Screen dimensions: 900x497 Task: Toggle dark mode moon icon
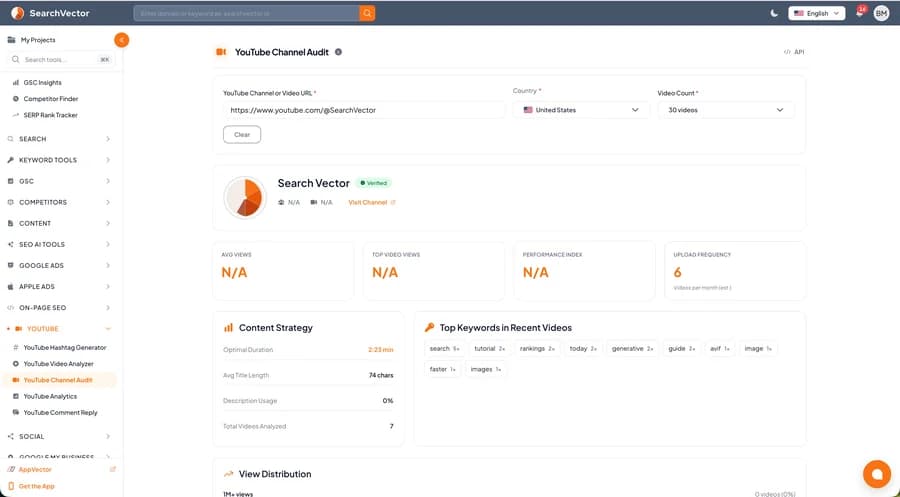pyautogui.click(x=774, y=13)
